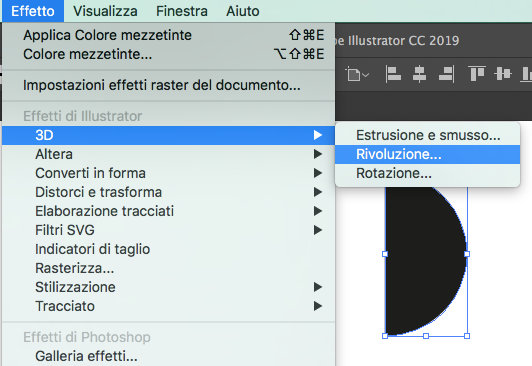The image size is (532, 366).
Task: Open the Visualizza menu
Action: pos(105,11)
